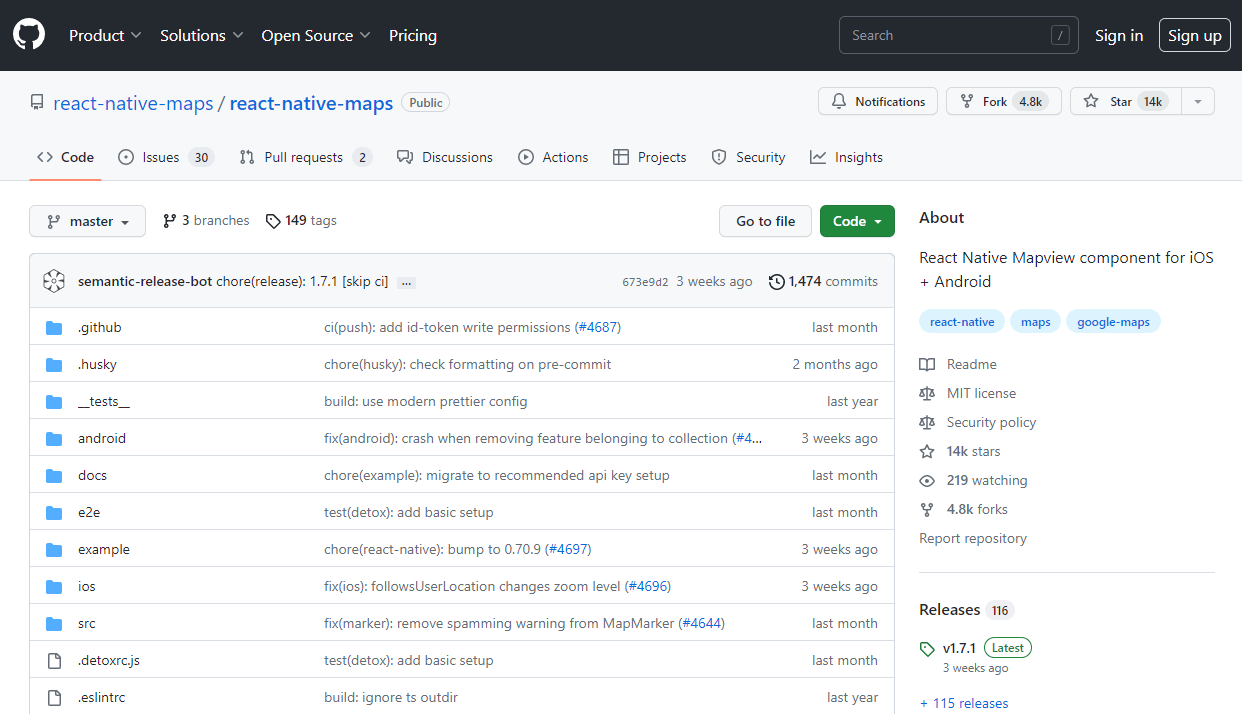Image resolution: width=1242 pixels, height=714 pixels.
Task: Click the Go to file button
Action: point(765,222)
